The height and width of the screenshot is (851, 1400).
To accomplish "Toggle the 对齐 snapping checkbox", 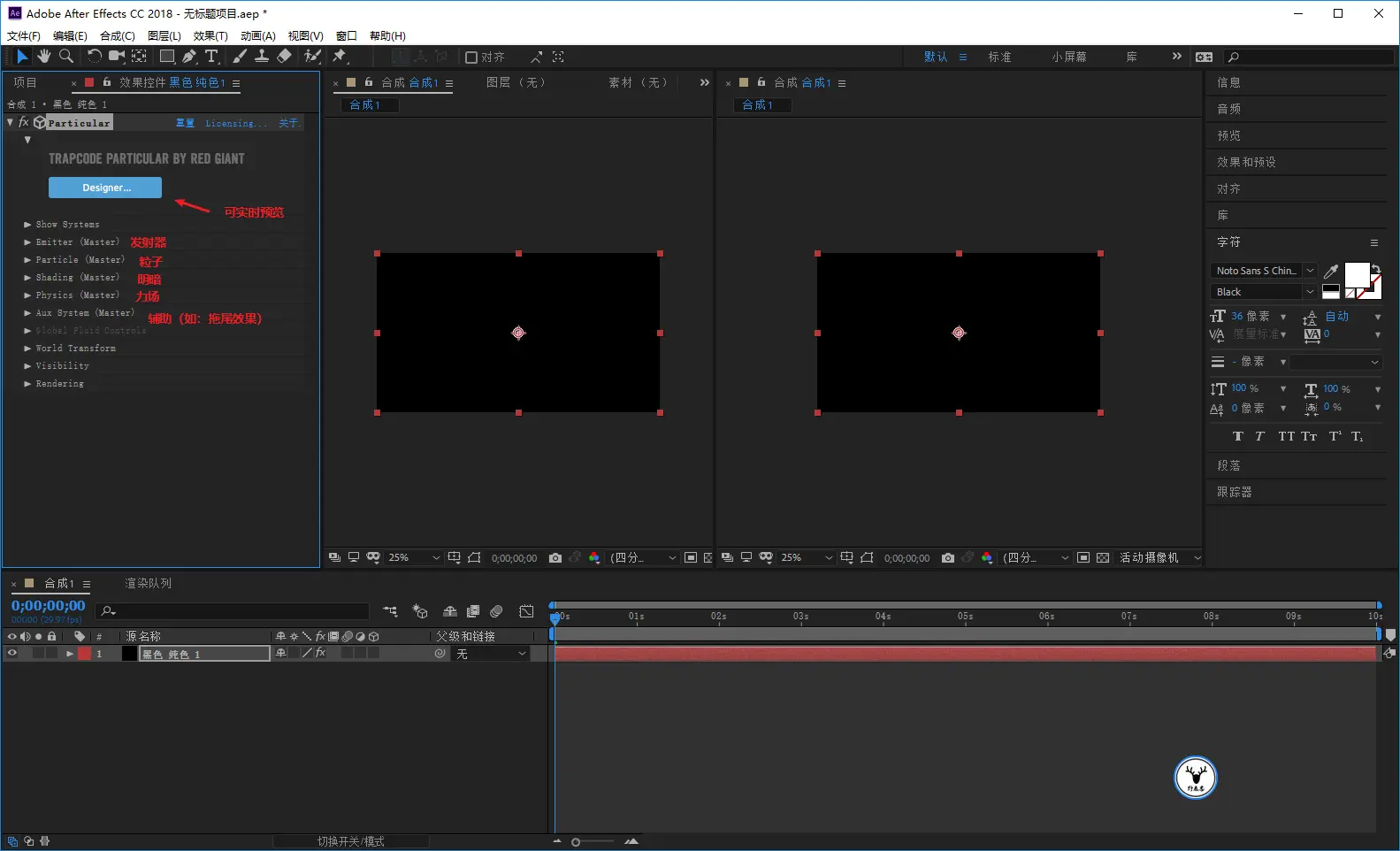I will point(471,57).
